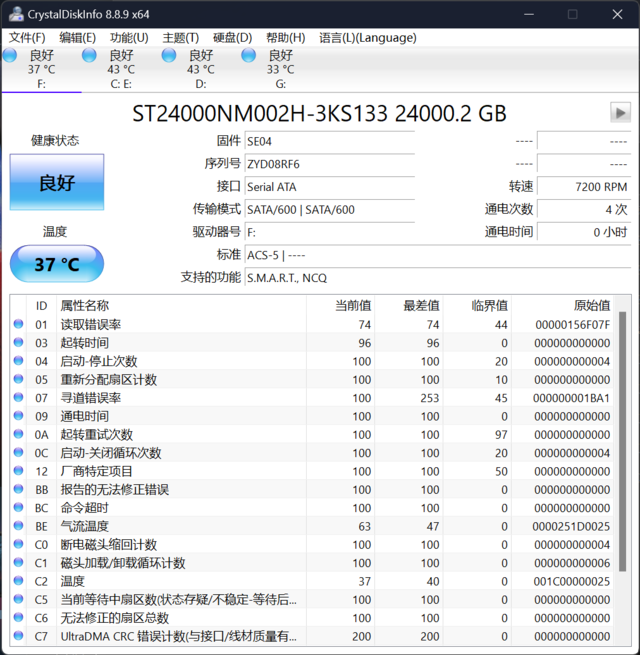The image size is (640, 655).
Task: Open the 文件(F) menu
Action: 27,38
